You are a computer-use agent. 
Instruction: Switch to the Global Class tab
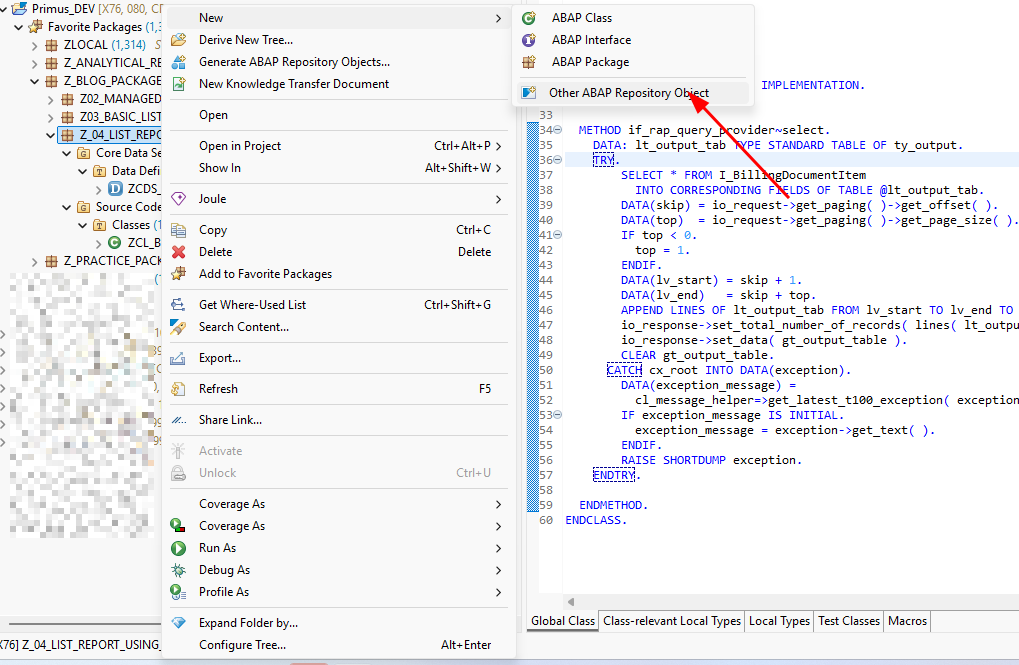click(563, 621)
